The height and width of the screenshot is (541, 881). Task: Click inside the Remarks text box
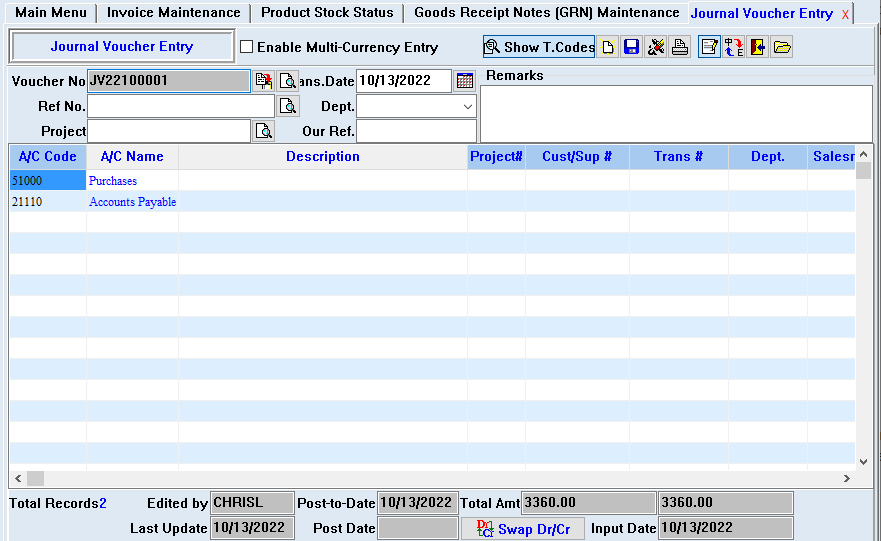pyautogui.click(x=676, y=113)
